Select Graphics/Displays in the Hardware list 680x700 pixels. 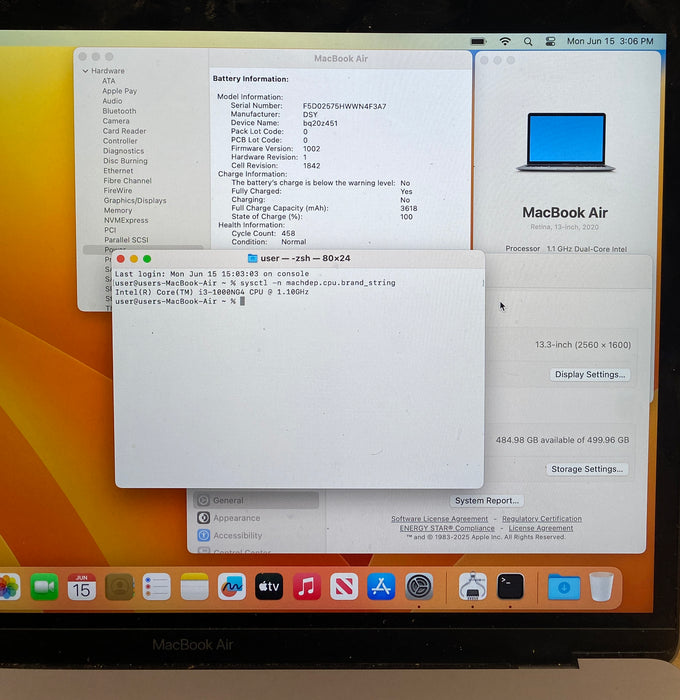(135, 200)
